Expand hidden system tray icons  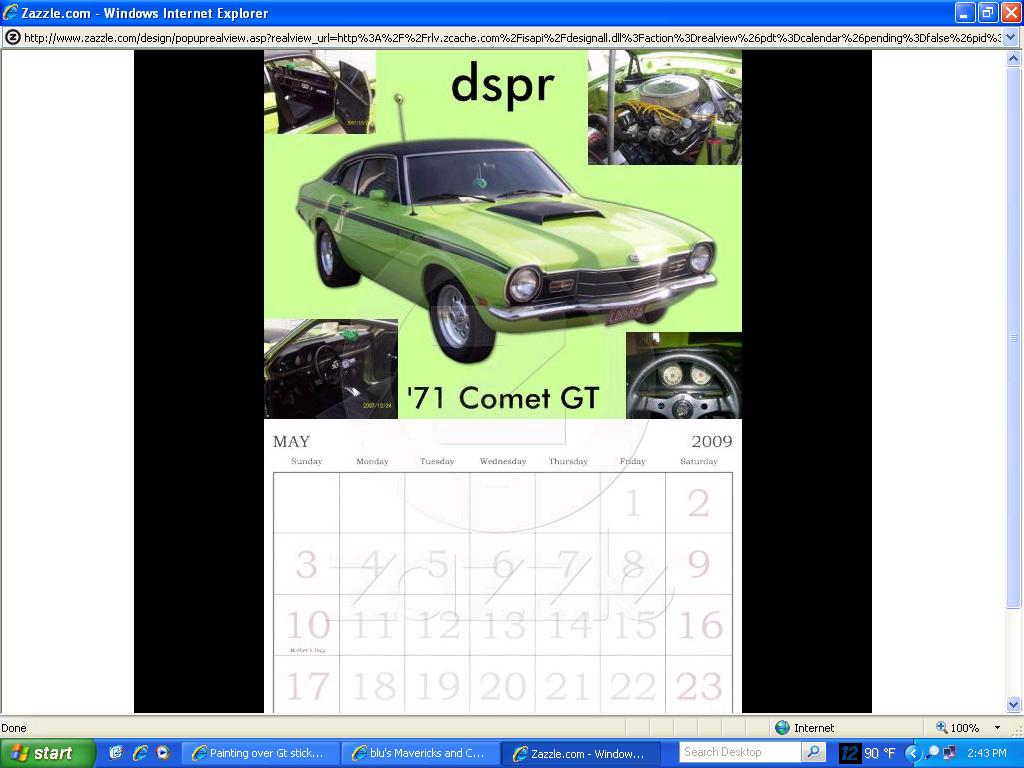[x=912, y=753]
